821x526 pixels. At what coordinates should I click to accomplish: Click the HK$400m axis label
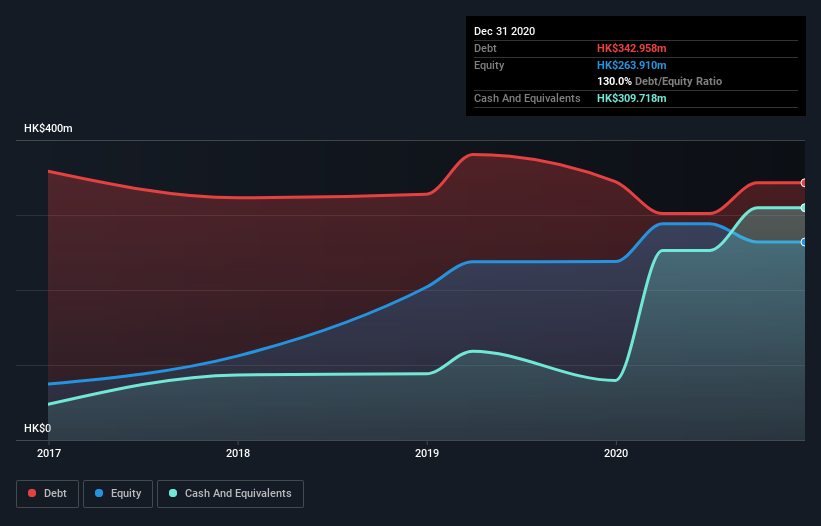coord(48,128)
